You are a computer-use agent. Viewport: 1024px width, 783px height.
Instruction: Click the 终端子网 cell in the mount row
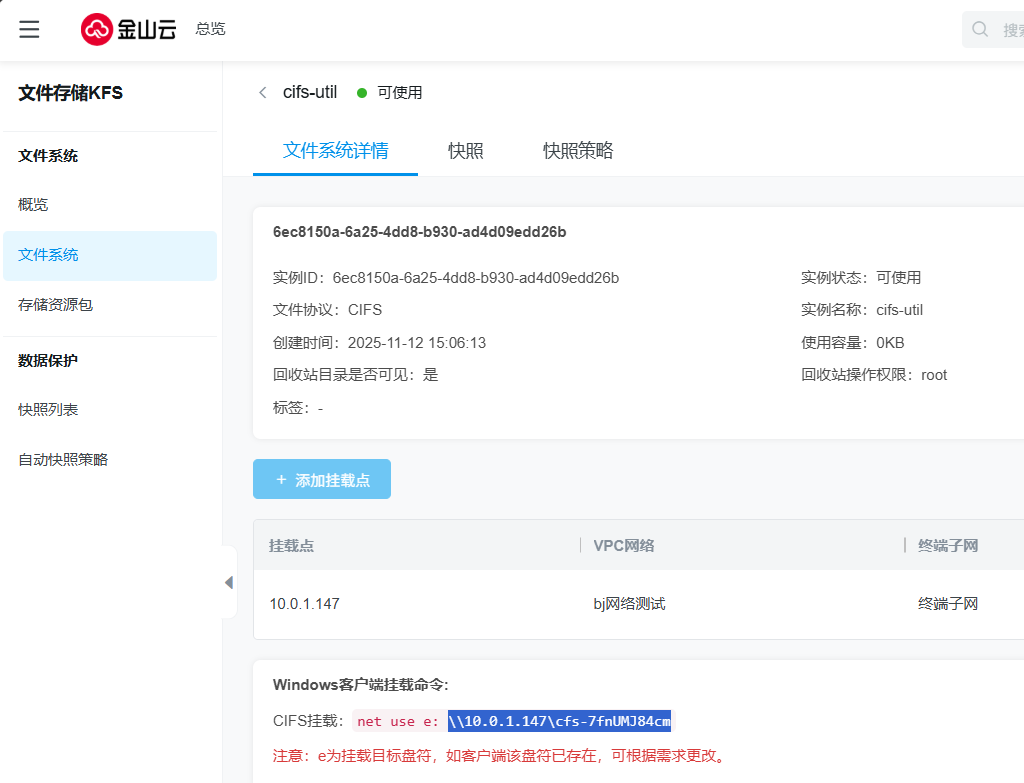click(x=947, y=604)
